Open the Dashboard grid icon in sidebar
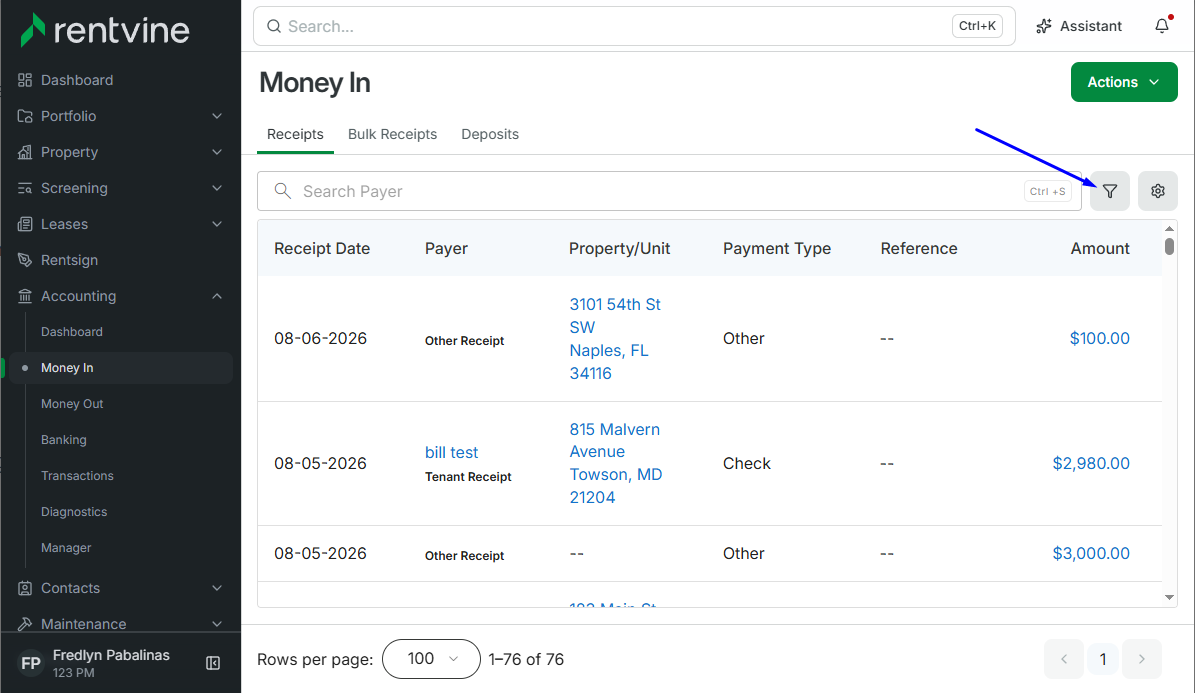 coord(25,80)
